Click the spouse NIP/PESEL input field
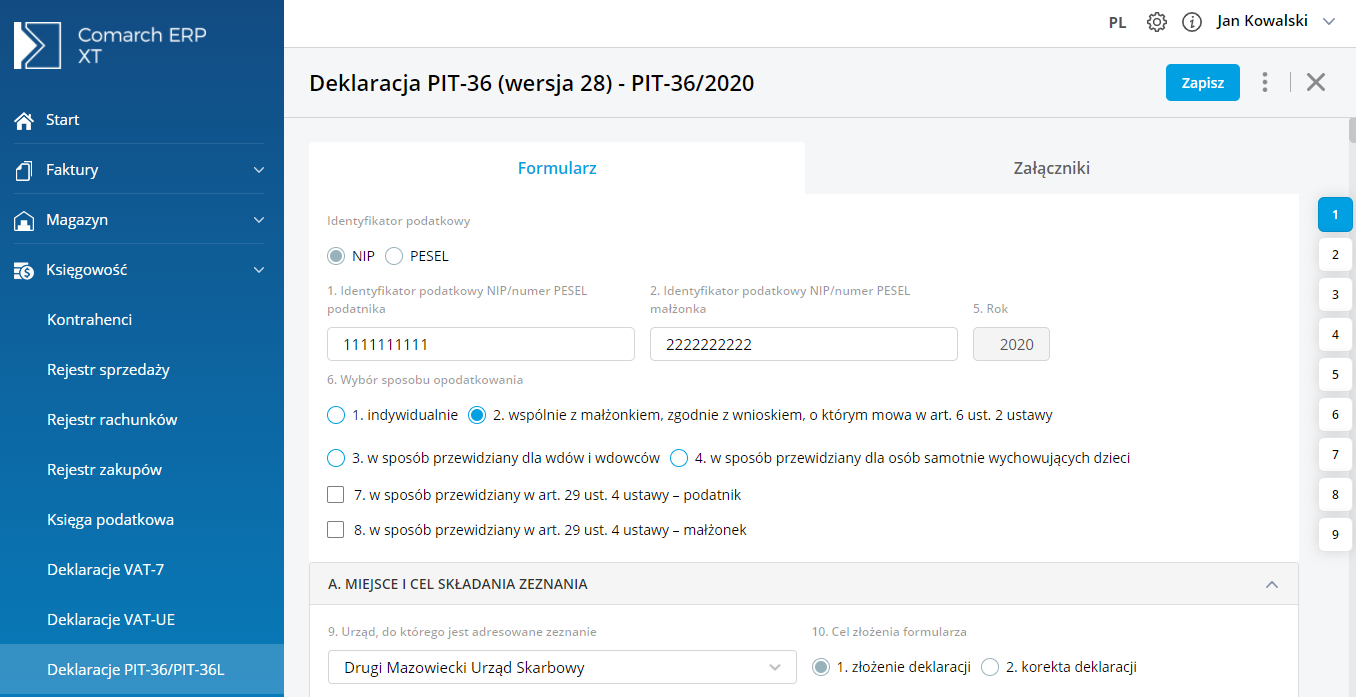1356x697 pixels. (803, 345)
